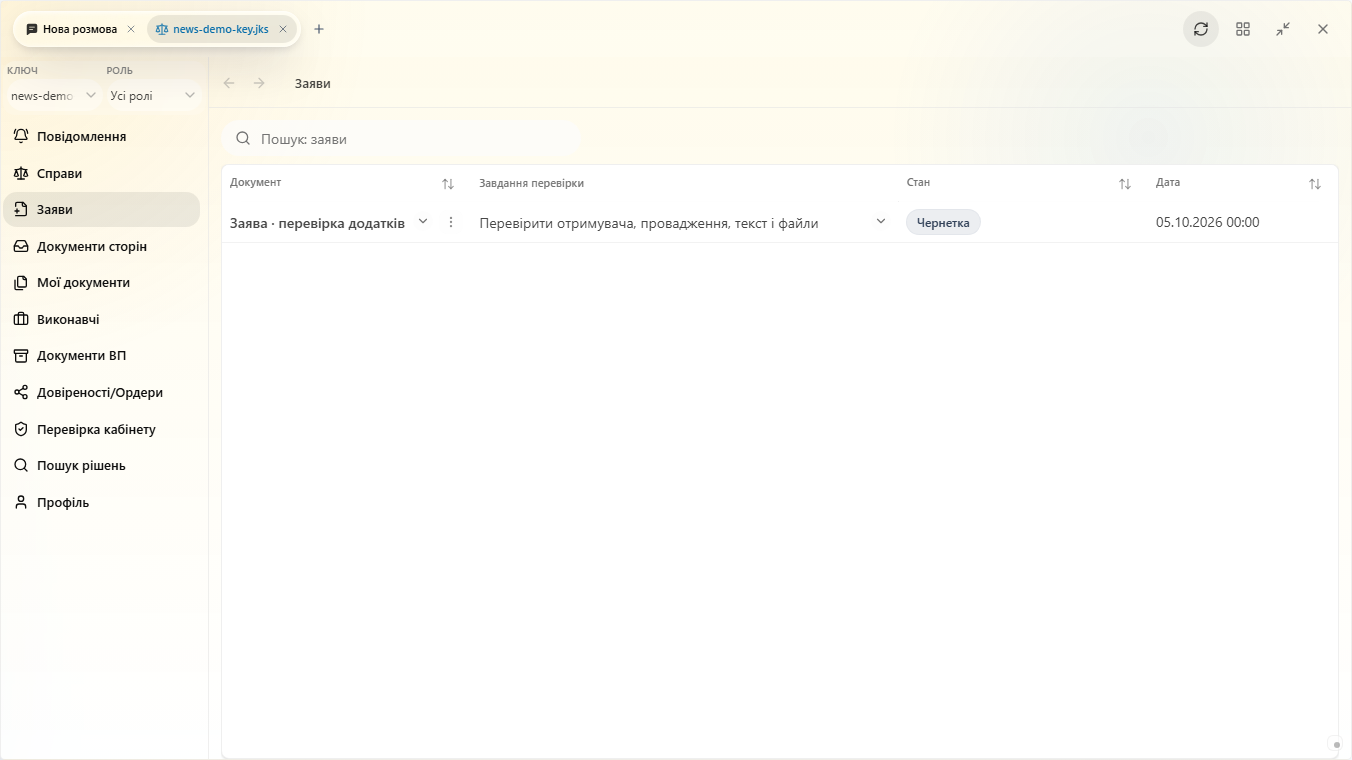Image resolution: width=1352 pixels, height=760 pixels.
Task: Open the Ключ dropdown showing news-demo
Action: [53, 95]
